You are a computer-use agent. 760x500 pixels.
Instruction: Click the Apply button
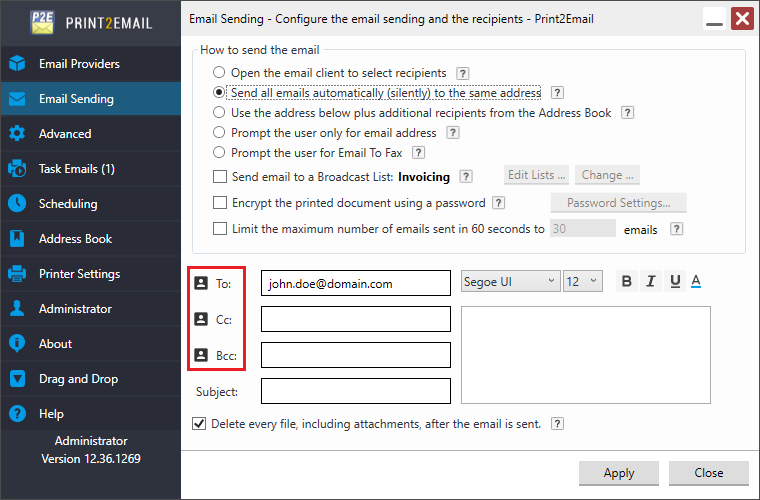pyautogui.click(x=618, y=473)
